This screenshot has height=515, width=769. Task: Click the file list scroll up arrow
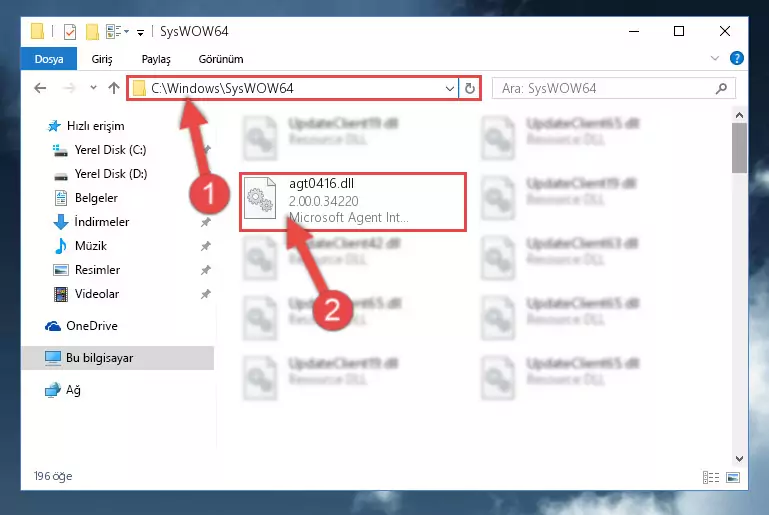pyautogui.click(x=739, y=116)
